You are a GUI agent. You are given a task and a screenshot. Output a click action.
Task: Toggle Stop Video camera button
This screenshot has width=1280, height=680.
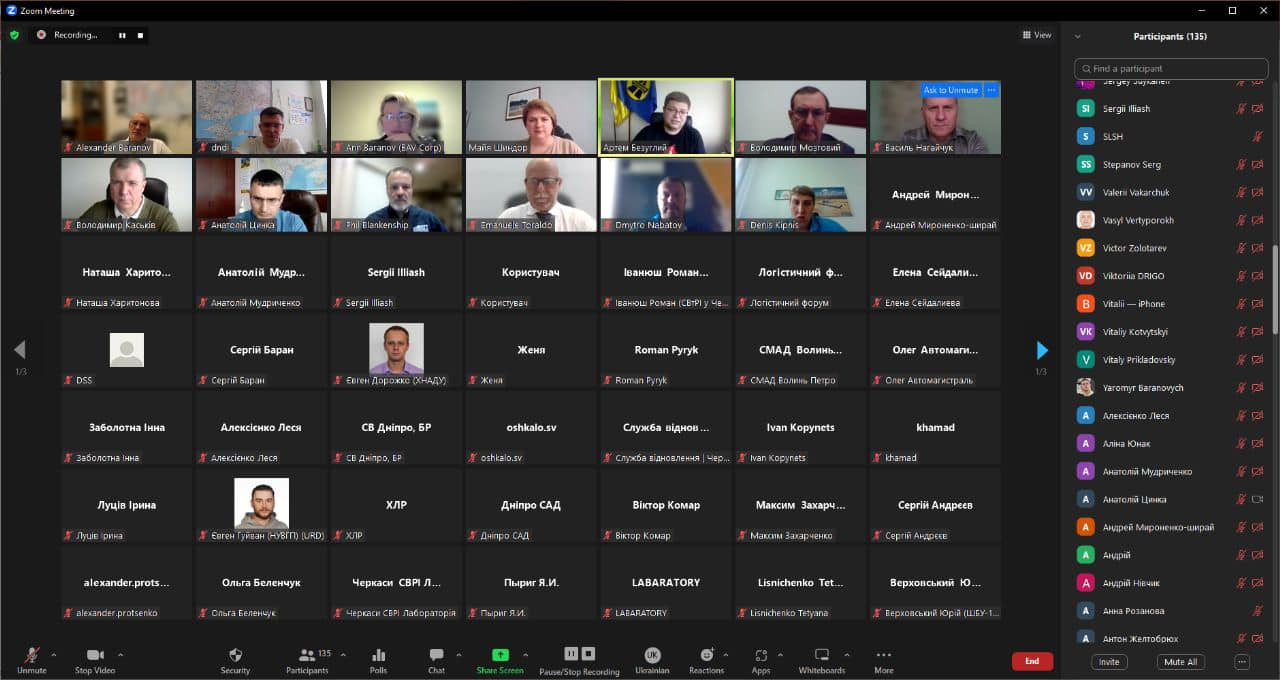click(x=95, y=656)
